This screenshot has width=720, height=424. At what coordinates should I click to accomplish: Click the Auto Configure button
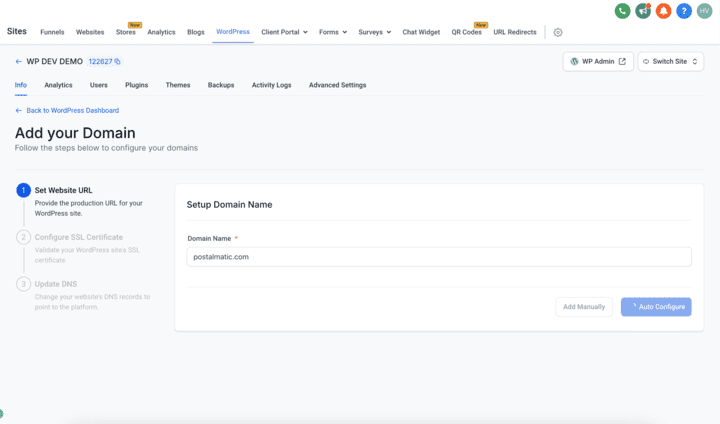tap(656, 307)
